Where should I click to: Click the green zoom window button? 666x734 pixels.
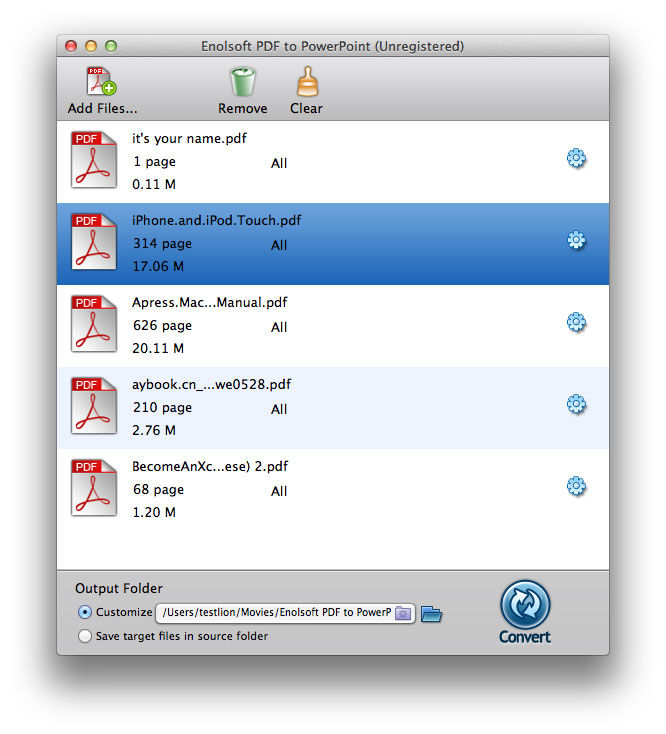tap(111, 46)
